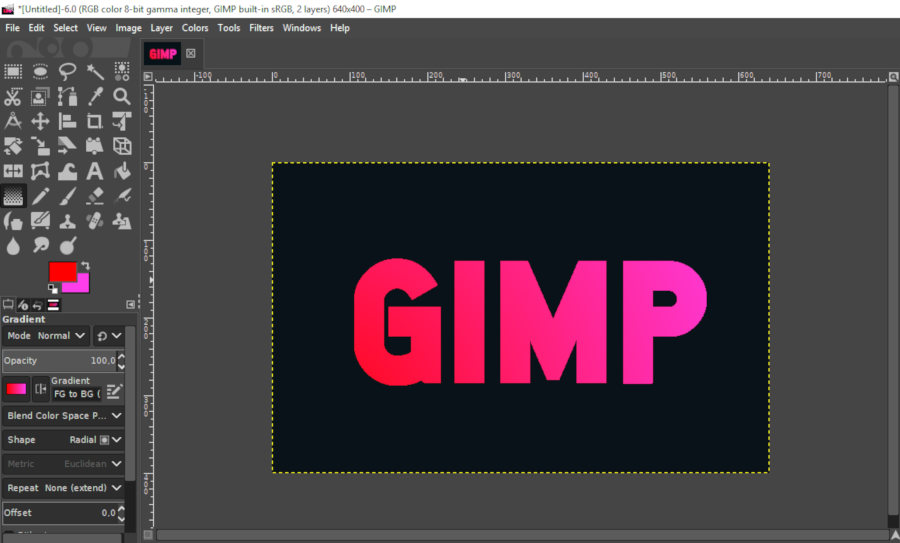
Task: Switch to the Tool Options tab
Action: click(x=8, y=305)
